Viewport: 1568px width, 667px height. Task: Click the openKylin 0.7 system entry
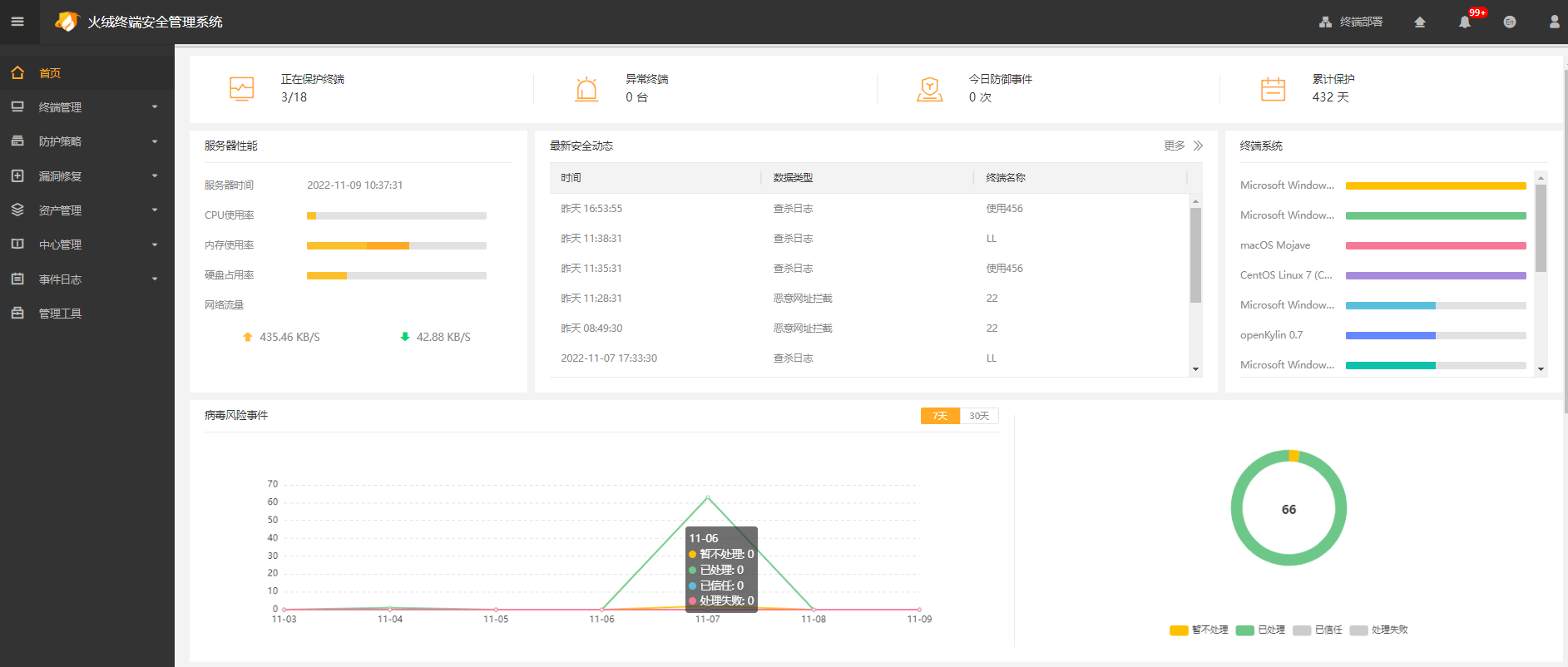(x=1271, y=335)
